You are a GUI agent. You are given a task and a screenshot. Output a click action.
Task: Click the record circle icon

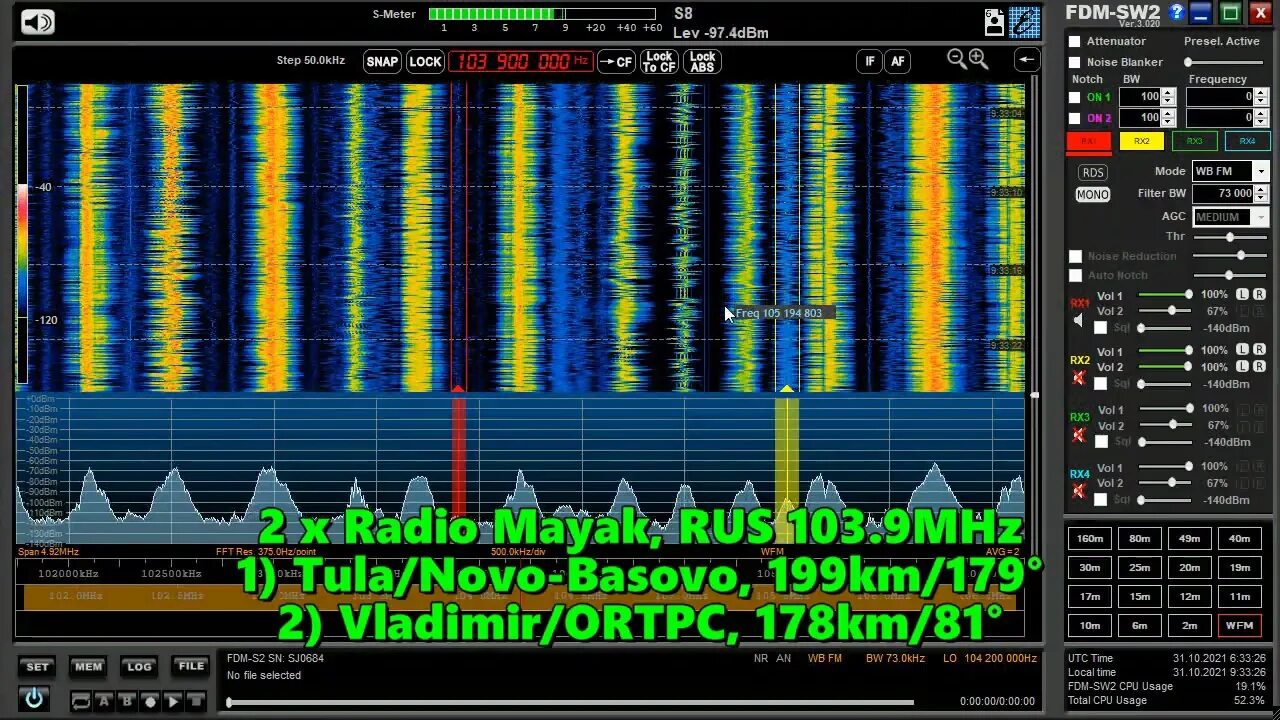coord(150,701)
